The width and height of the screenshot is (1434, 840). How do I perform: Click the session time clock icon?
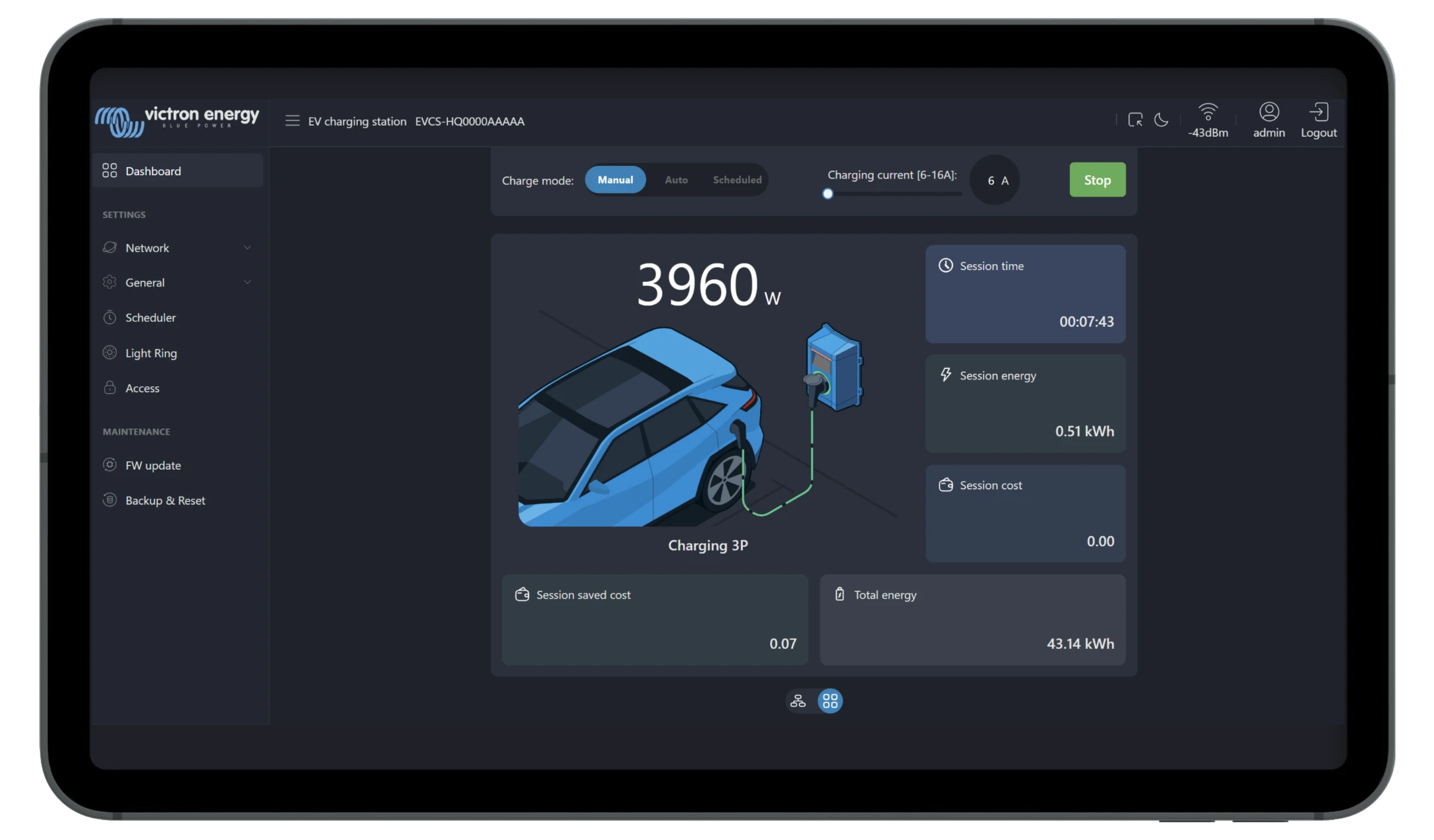pyautogui.click(x=946, y=265)
